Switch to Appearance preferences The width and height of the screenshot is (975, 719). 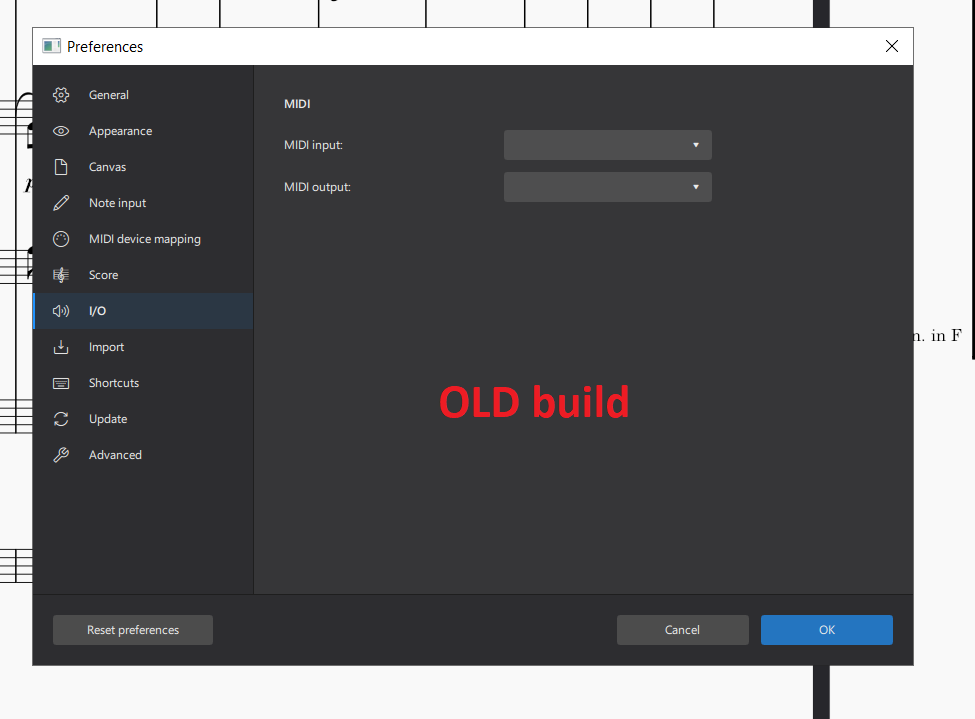144,131
